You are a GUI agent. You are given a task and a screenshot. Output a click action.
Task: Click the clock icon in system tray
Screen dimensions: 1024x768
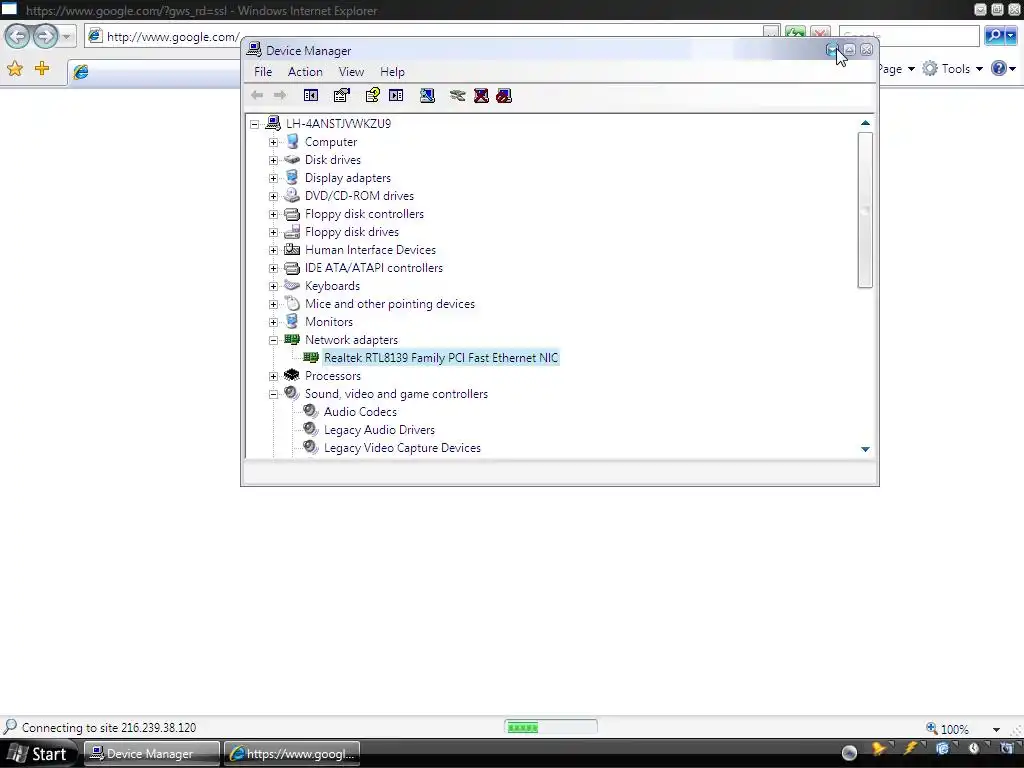973,749
